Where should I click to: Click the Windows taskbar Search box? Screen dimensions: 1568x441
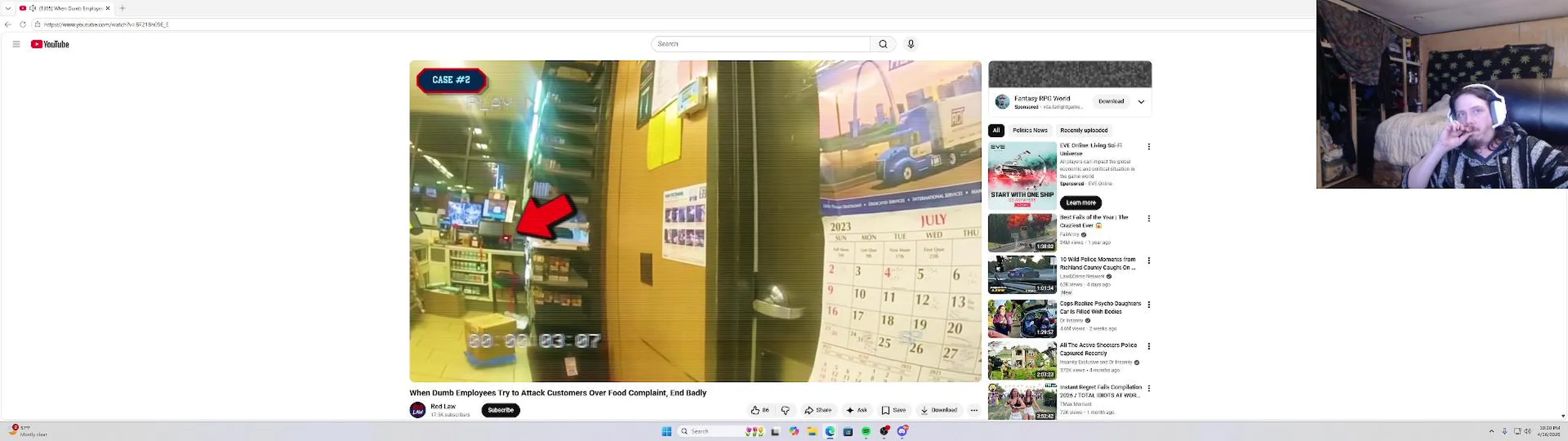point(721,432)
